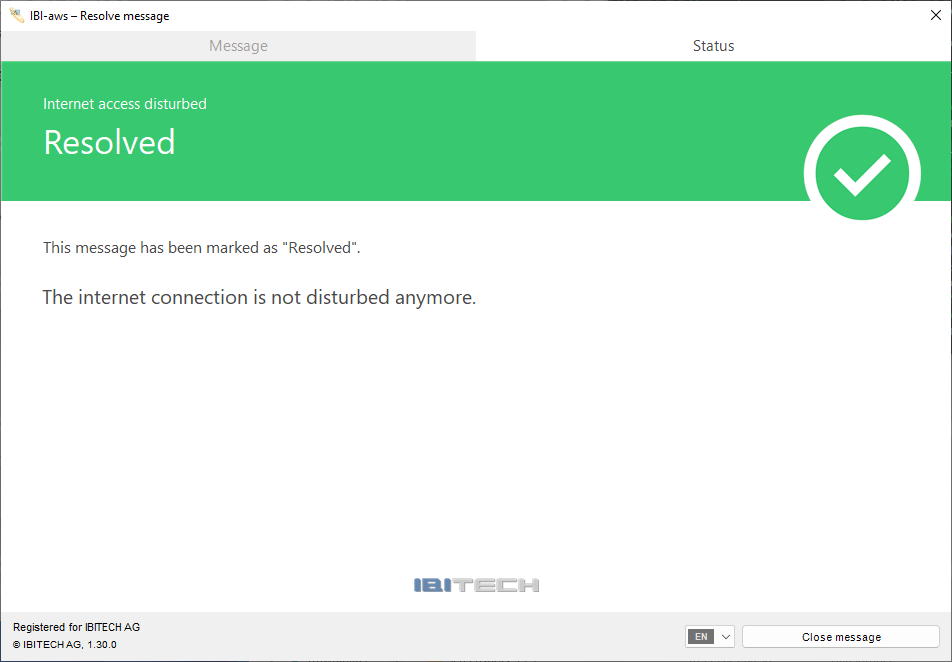Viewport: 952px width, 662px height.
Task: Click the "IBI-aws – Resolve message" window title
Action: point(99,16)
